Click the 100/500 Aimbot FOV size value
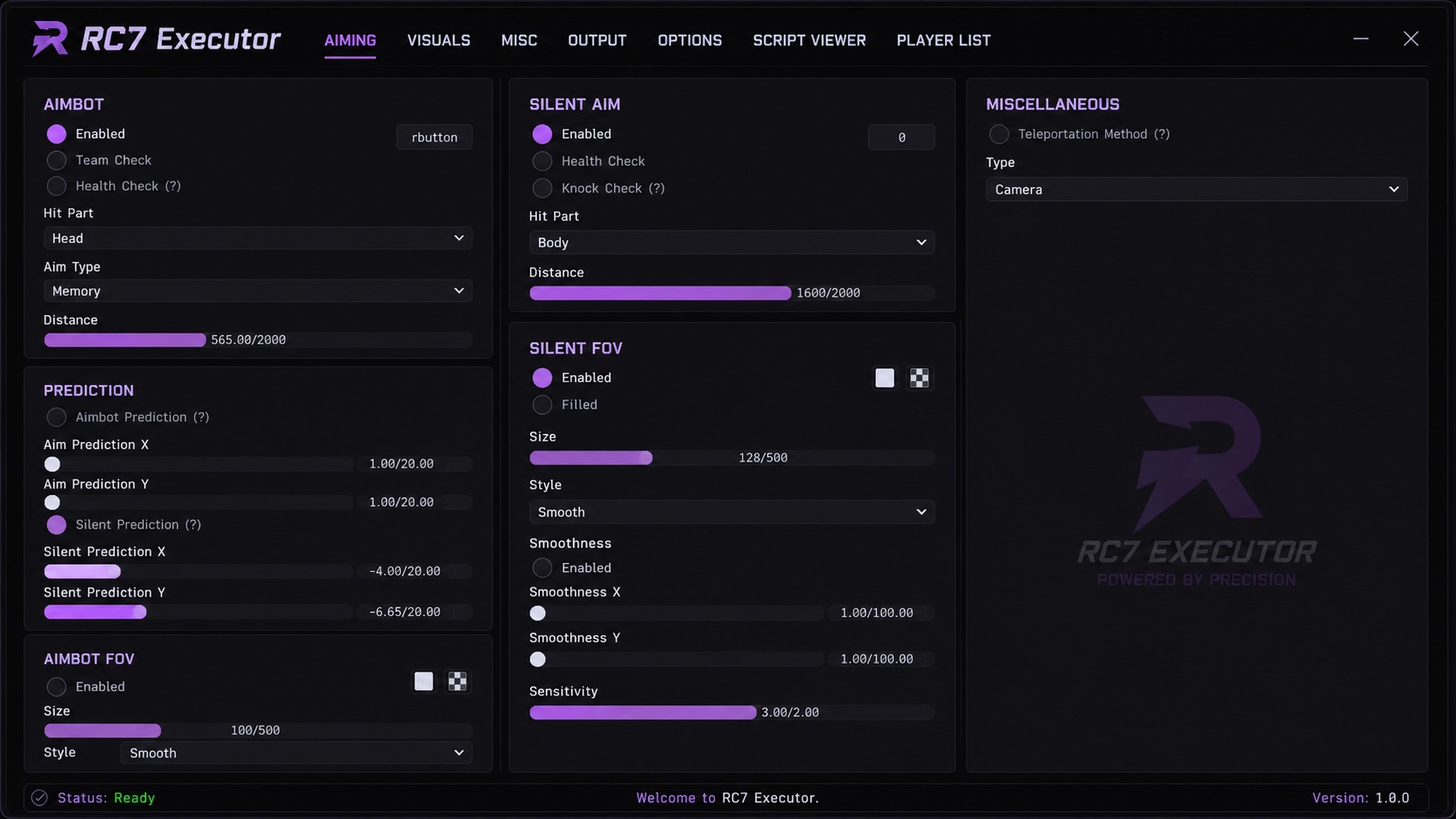 (x=255, y=730)
